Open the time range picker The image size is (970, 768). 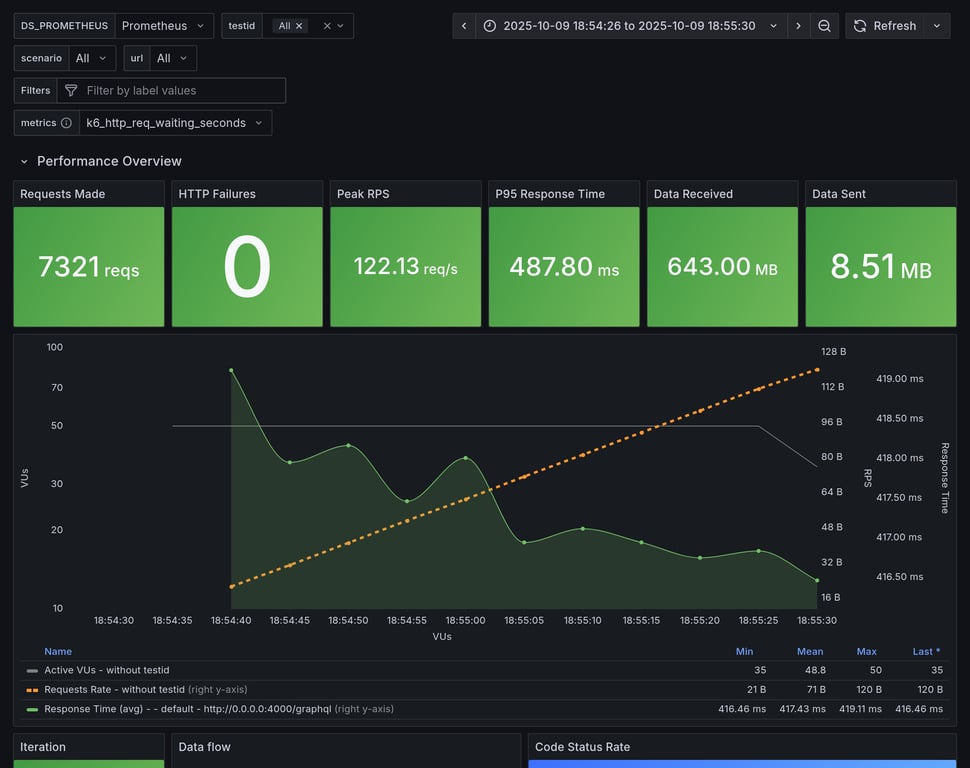coord(630,26)
